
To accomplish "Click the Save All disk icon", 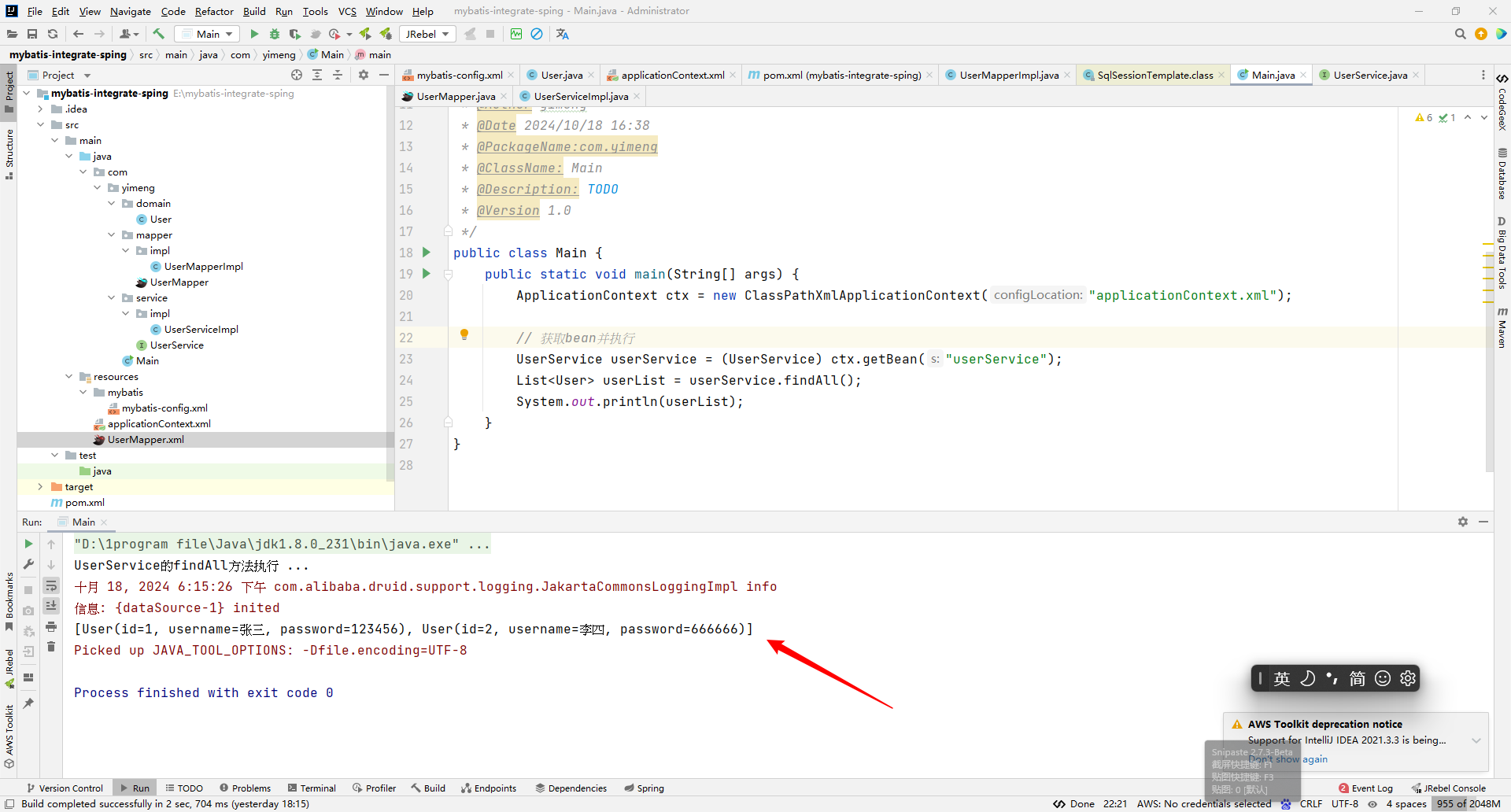I will coord(32,34).
